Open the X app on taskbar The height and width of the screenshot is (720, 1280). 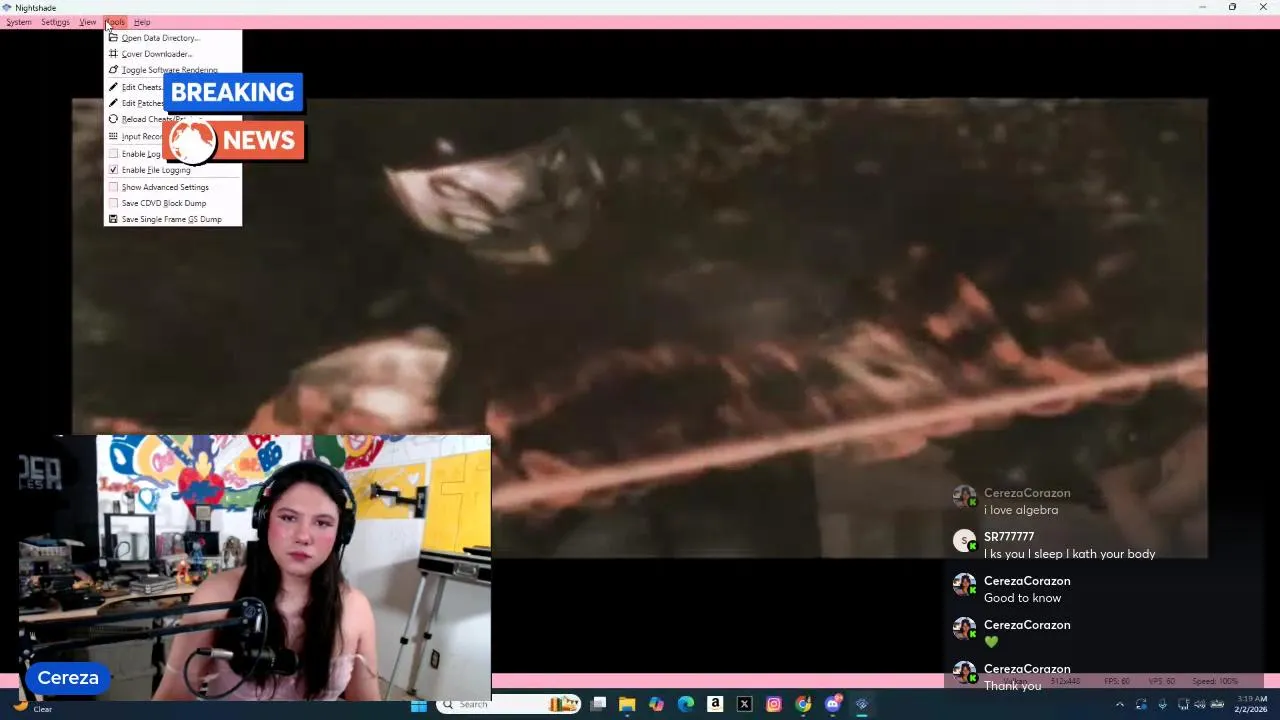pyautogui.click(x=744, y=704)
